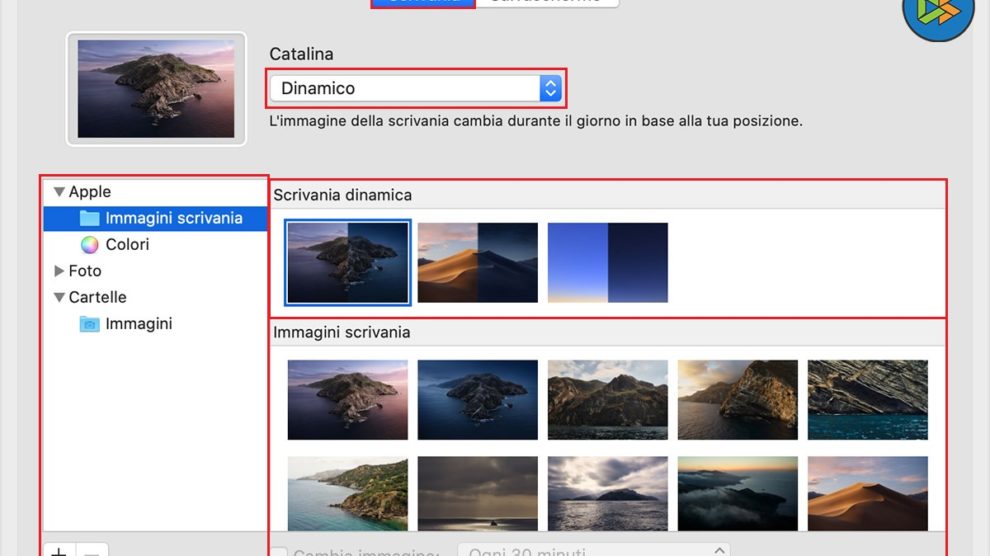Screen dimensions: 990x556
Task: Click the Immagini scrivania folder icon
Action: click(90, 218)
